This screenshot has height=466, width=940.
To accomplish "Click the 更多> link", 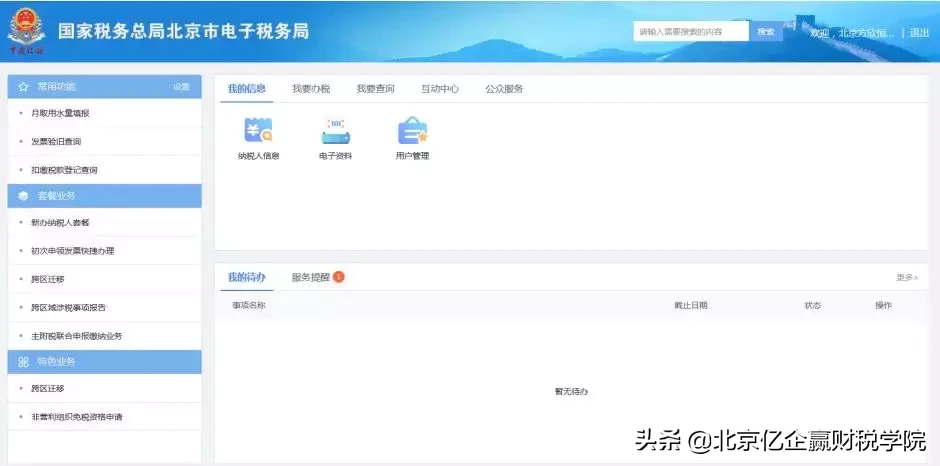I will coord(907,277).
